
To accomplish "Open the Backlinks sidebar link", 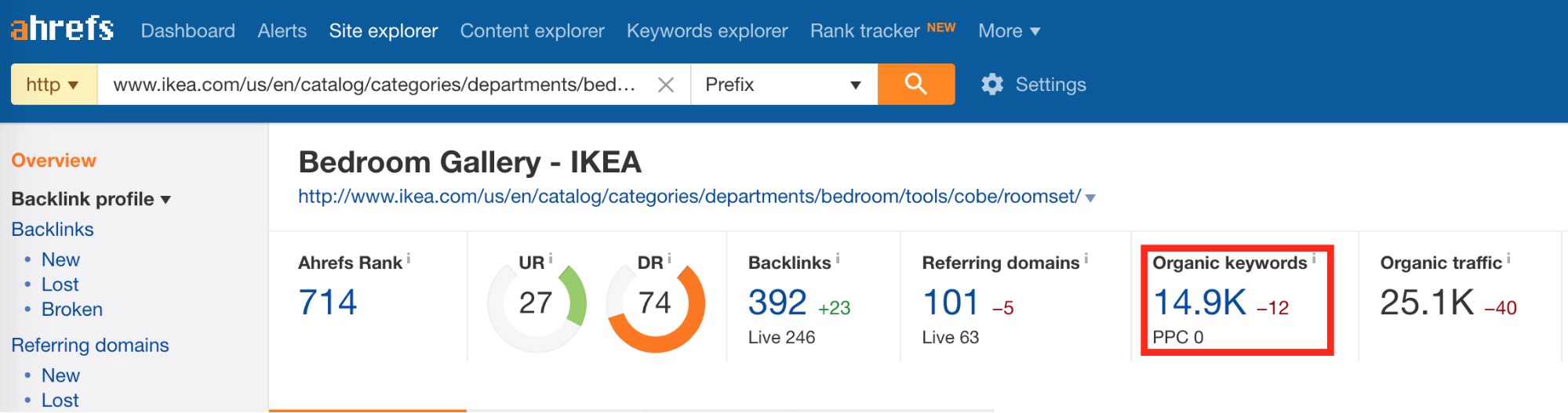I will pyautogui.click(x=53, y=230).
